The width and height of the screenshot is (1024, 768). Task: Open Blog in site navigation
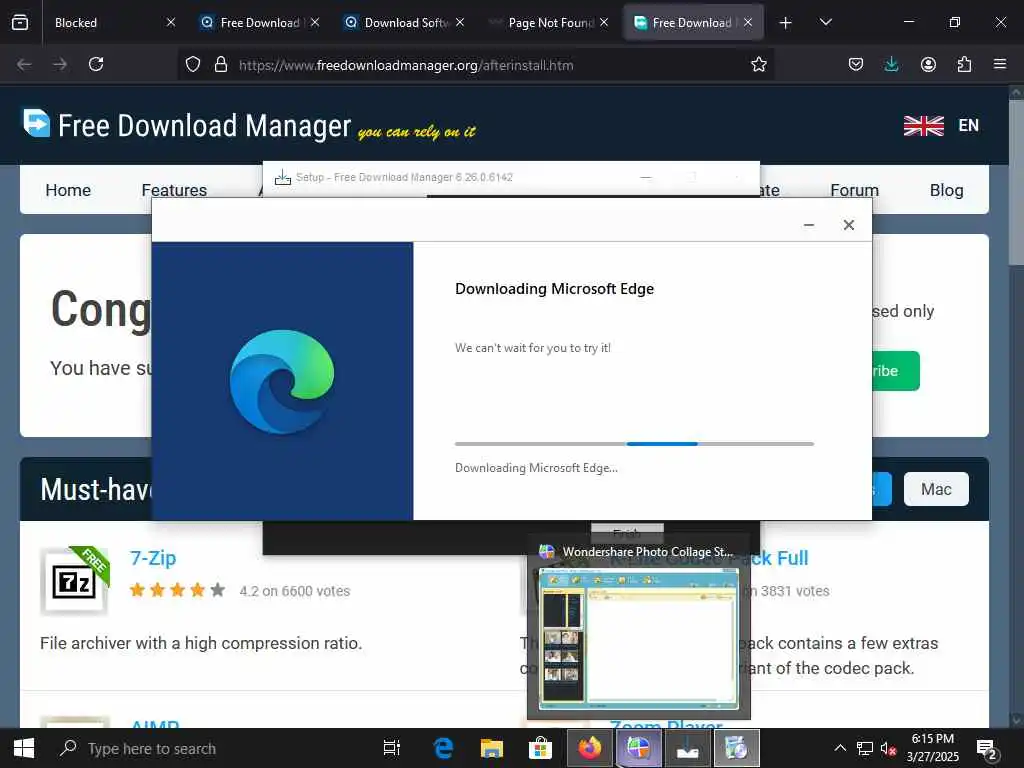point(946,190)
